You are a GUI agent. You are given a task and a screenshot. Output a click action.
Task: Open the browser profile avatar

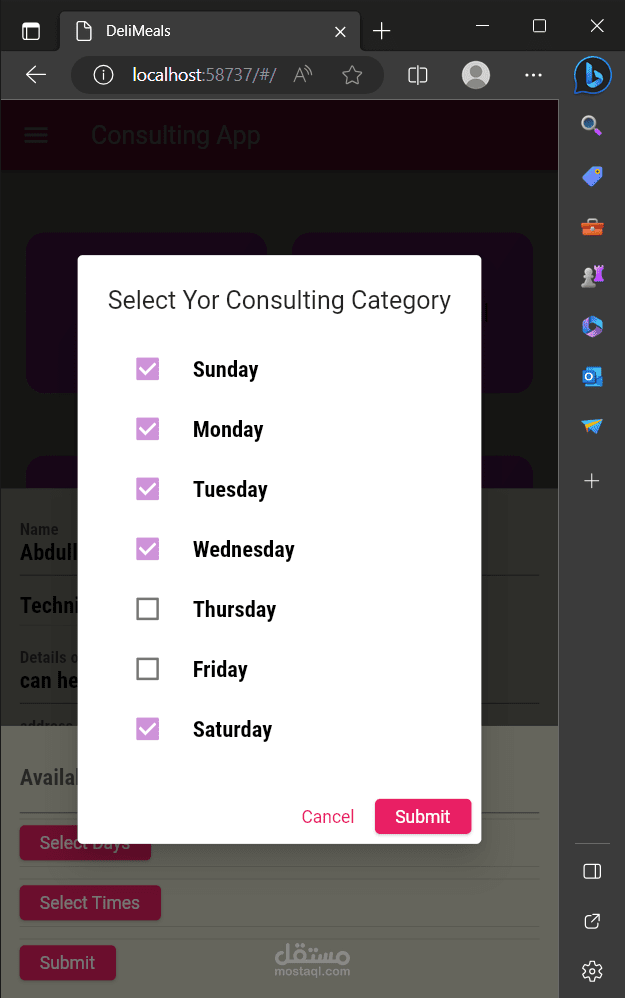pos(476,75)
